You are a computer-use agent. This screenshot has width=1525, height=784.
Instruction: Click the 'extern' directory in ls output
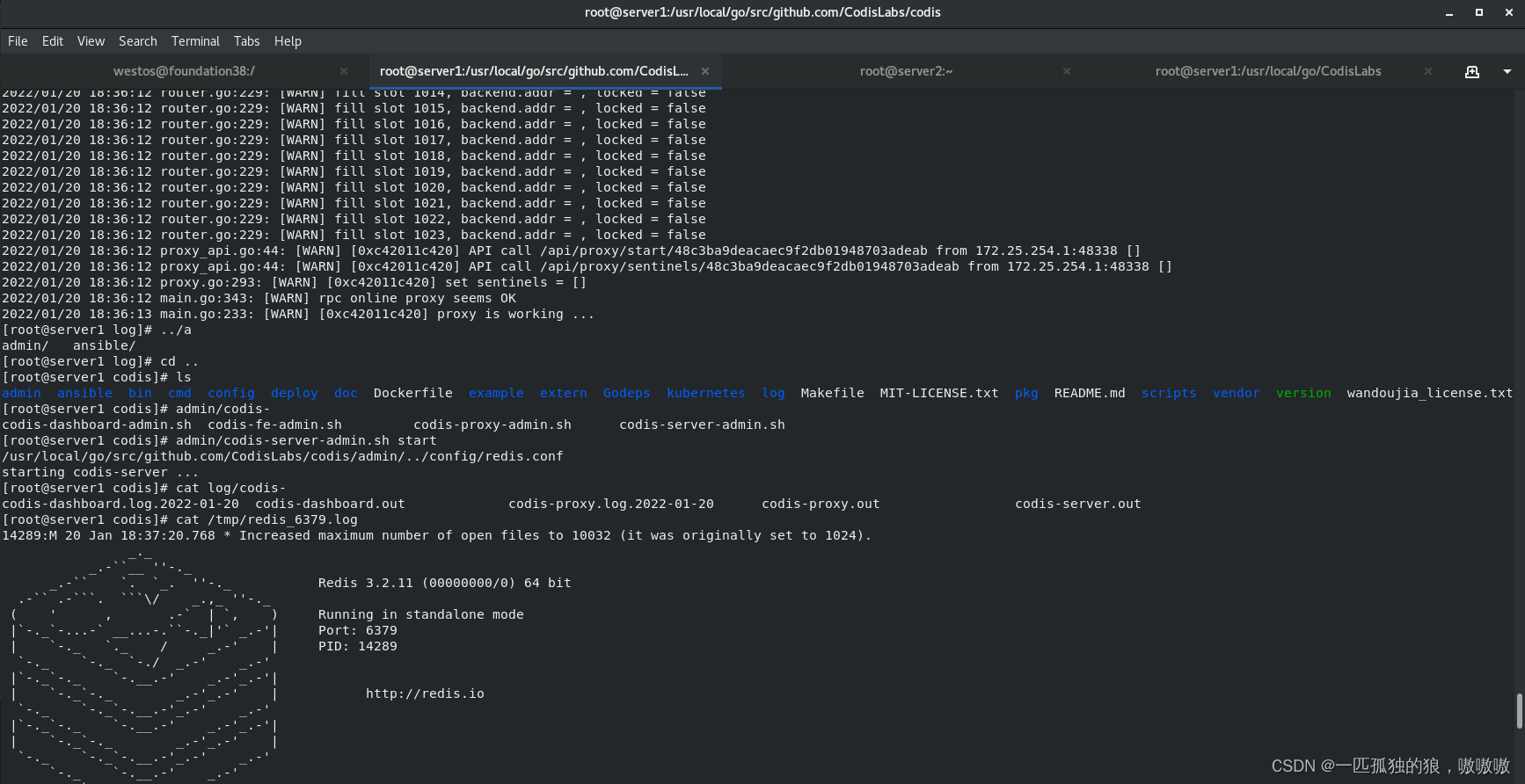tap(564, 393)
